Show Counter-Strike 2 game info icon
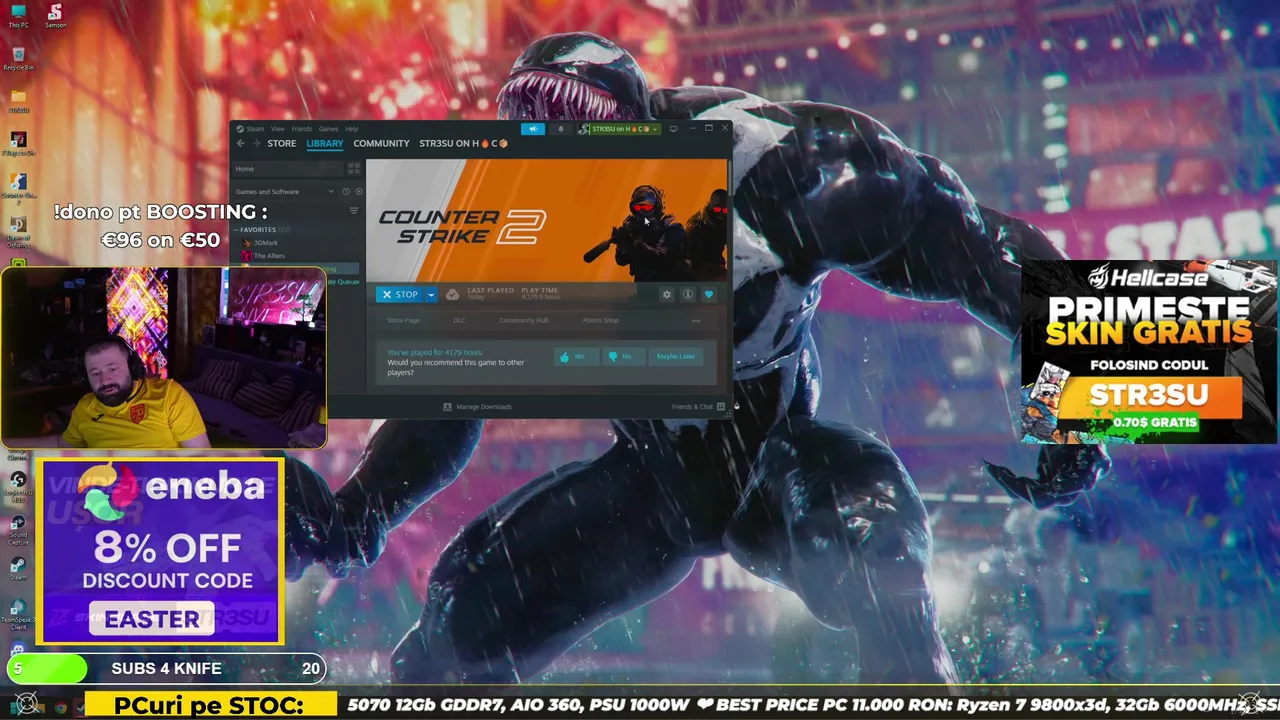1280x720 pixels. click(x=688, y=294)
